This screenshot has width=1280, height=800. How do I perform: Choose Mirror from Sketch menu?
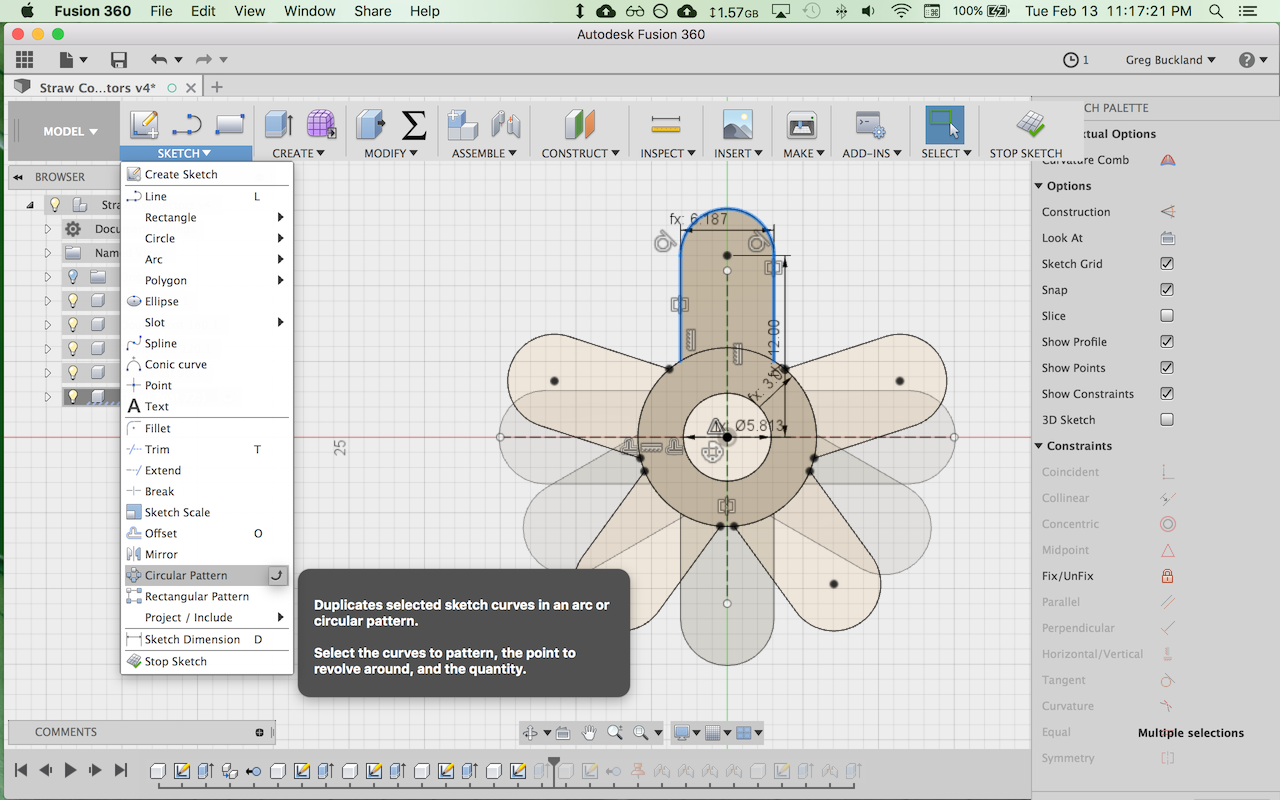(207, 554)
